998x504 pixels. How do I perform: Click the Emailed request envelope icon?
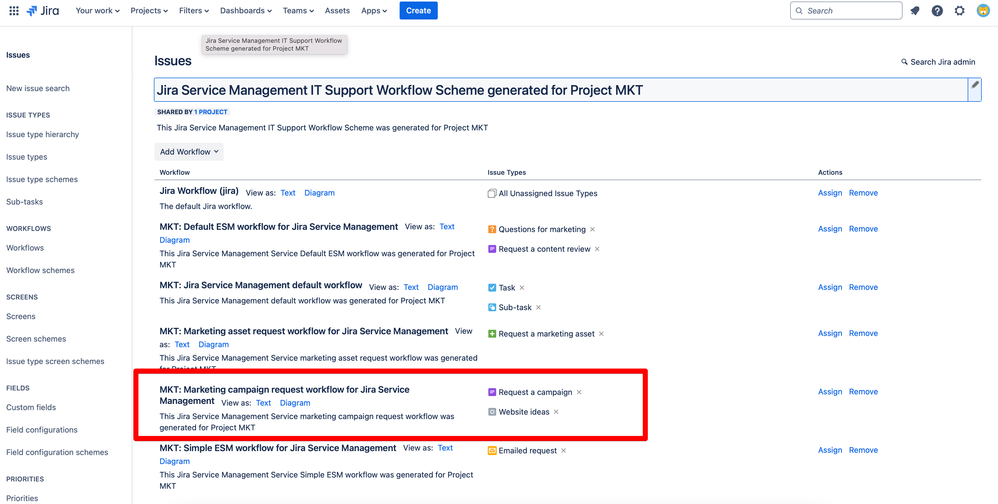click(x=492, y=451)
